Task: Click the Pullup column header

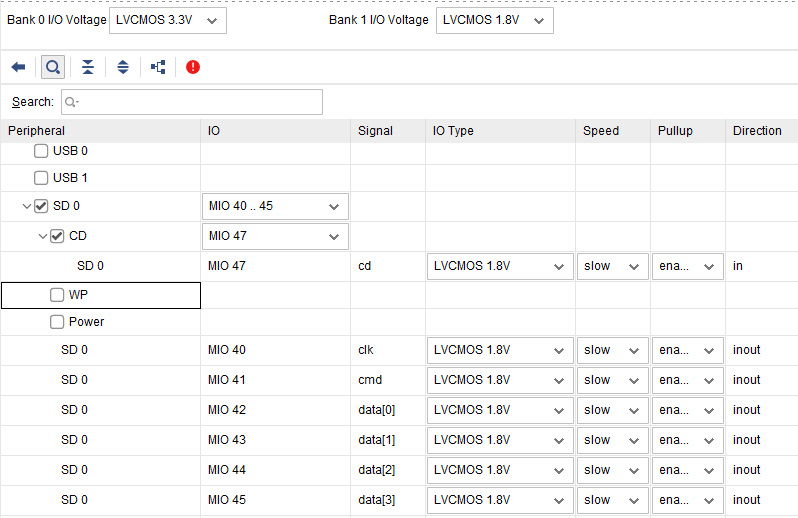Action: [688, 131]
